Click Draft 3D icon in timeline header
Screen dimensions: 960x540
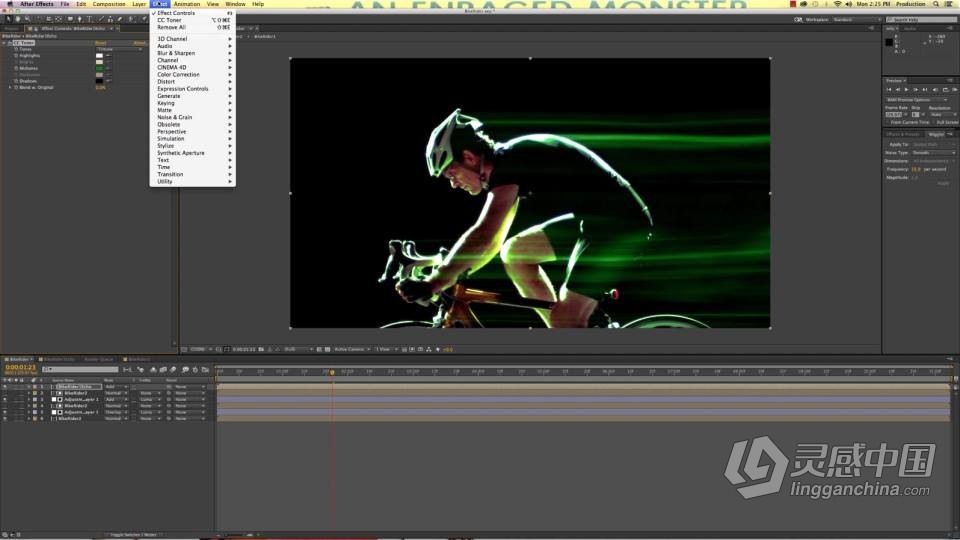(x=141, y=370)
